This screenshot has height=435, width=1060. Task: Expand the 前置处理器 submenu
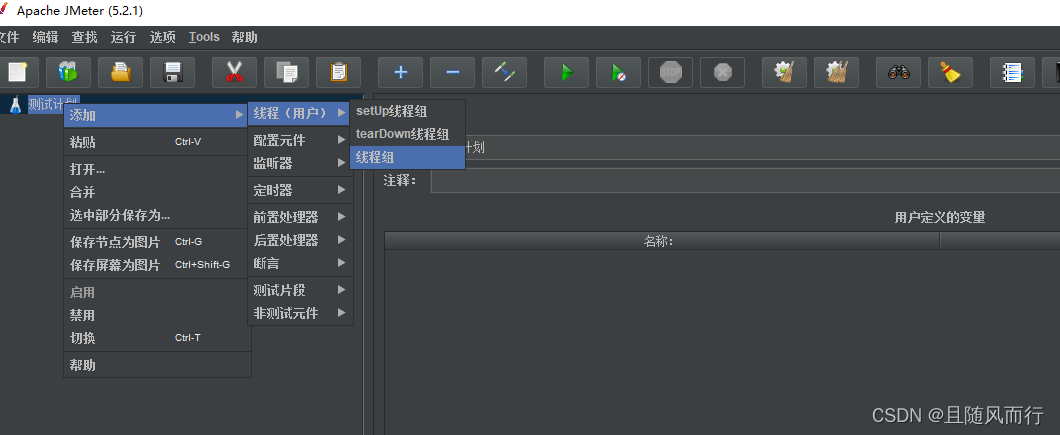pyautogui.click(x=299, y=217)
